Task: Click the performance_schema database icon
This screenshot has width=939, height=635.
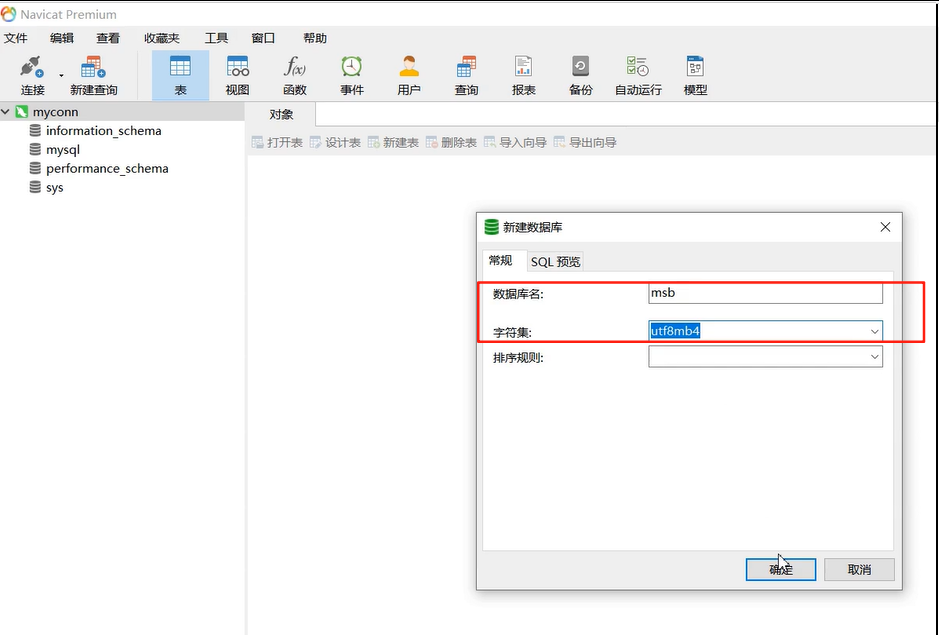Action: tap(35, 168)
